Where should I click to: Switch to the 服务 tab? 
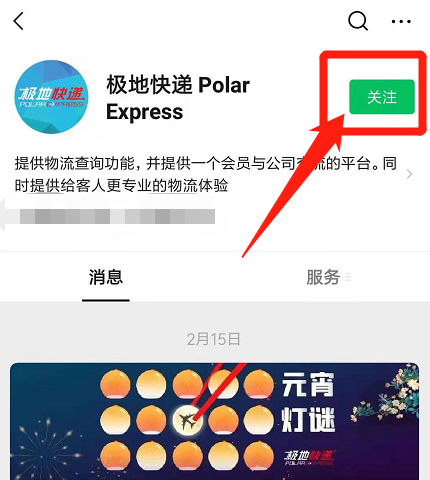[x=323, y=277]
